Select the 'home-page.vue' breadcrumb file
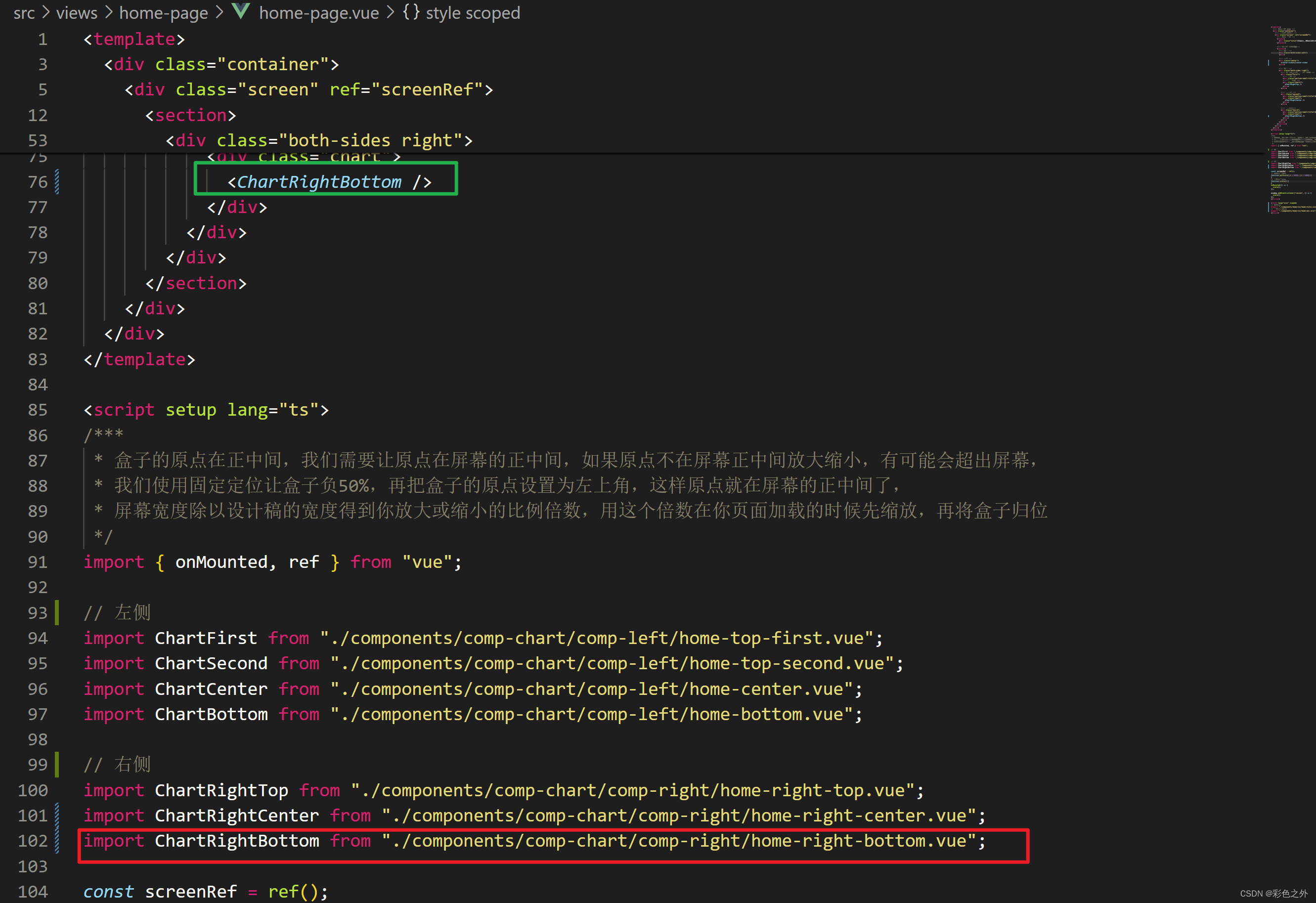 coord(319,12)
